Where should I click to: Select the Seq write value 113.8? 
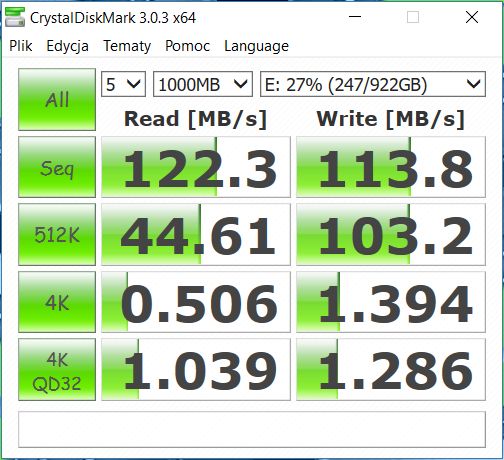click(391, 167)
